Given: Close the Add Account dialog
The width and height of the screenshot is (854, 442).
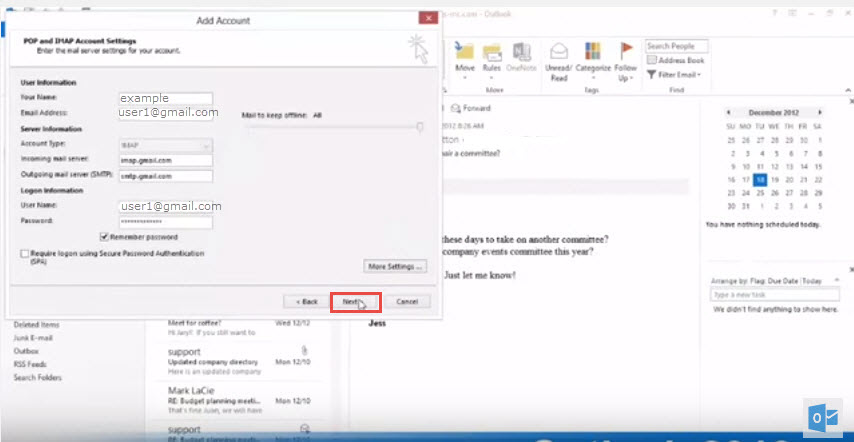Looking at the screenshot, I should point(428,19).
